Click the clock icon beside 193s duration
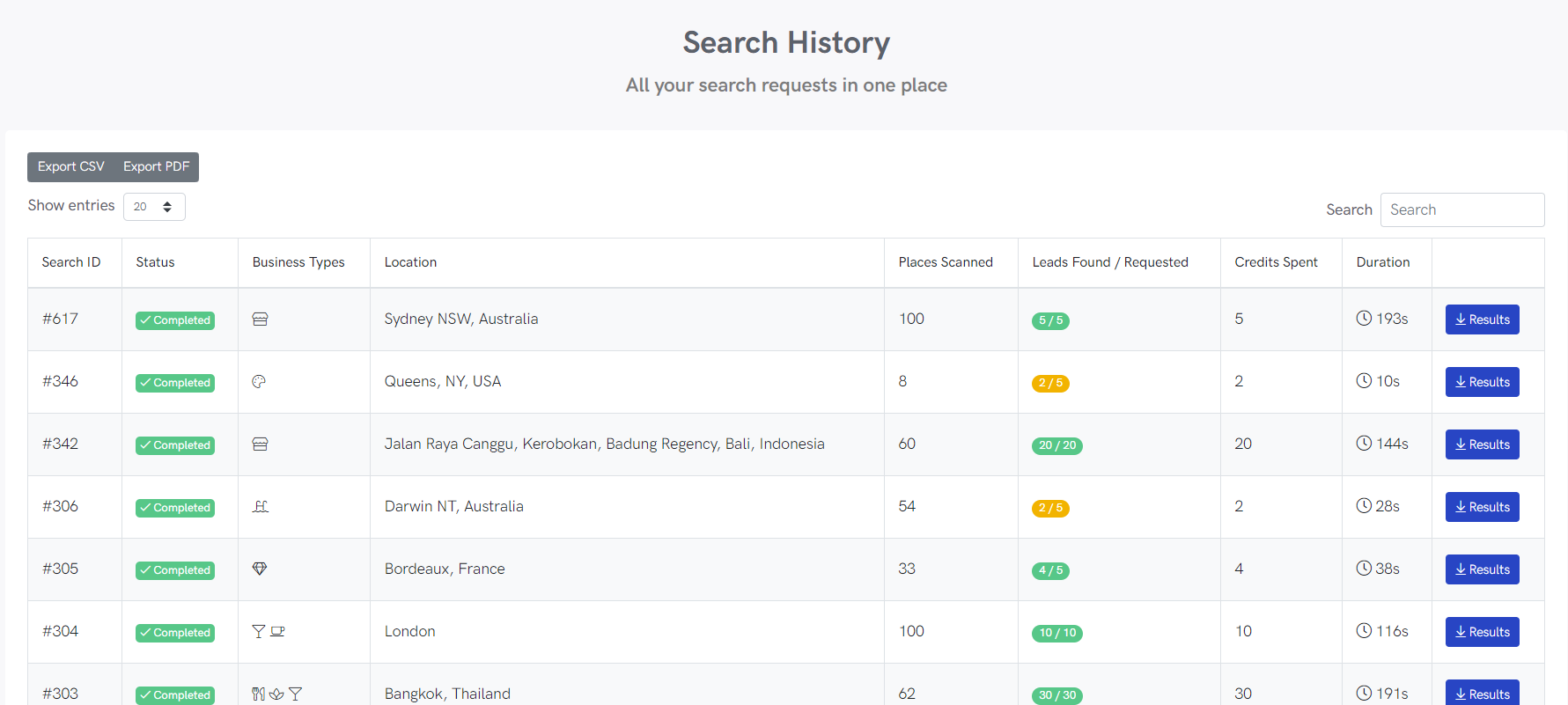The image size is (1568, 705). point(1364,319)
